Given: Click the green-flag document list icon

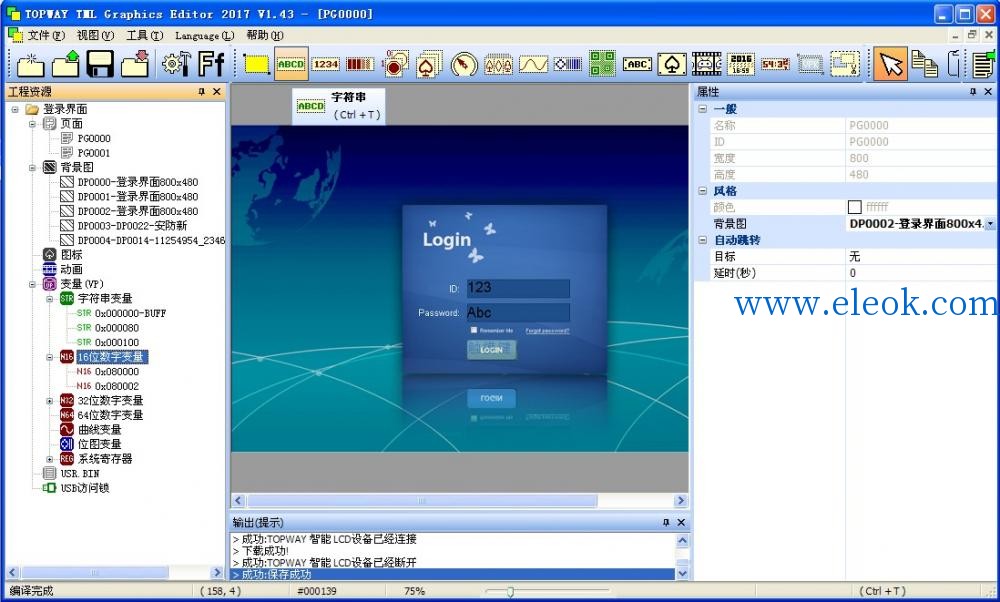Looking at the screenshot, I should coord(985,64).
